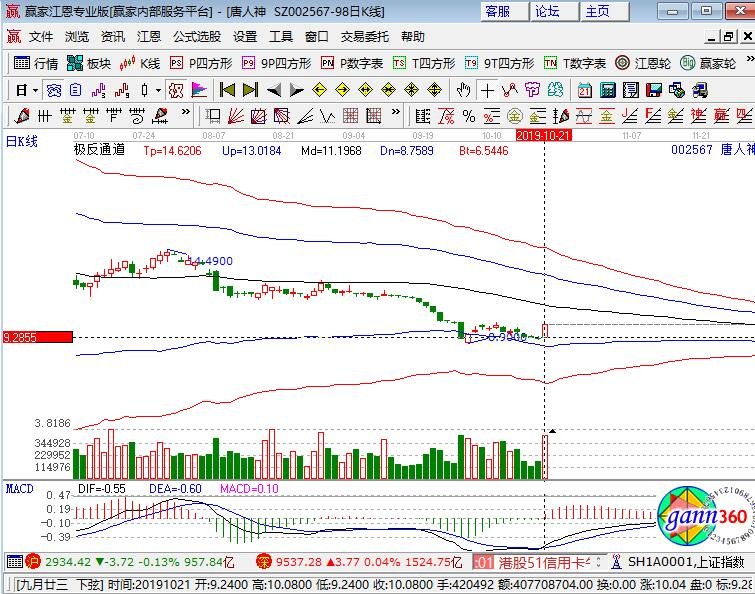
Task: Step chart left with black left arrow
Action: 273,90
